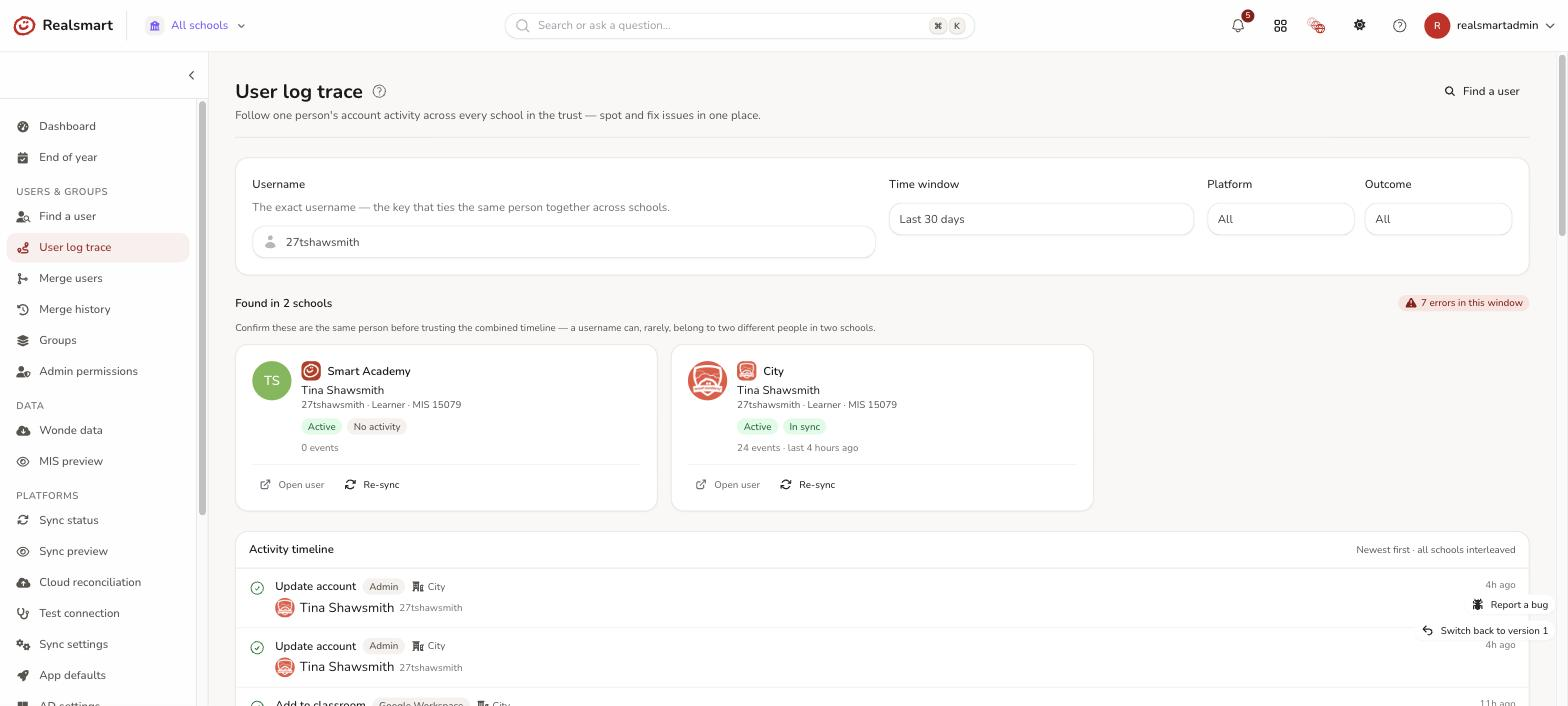Open Find a user in sidebar

97,216
